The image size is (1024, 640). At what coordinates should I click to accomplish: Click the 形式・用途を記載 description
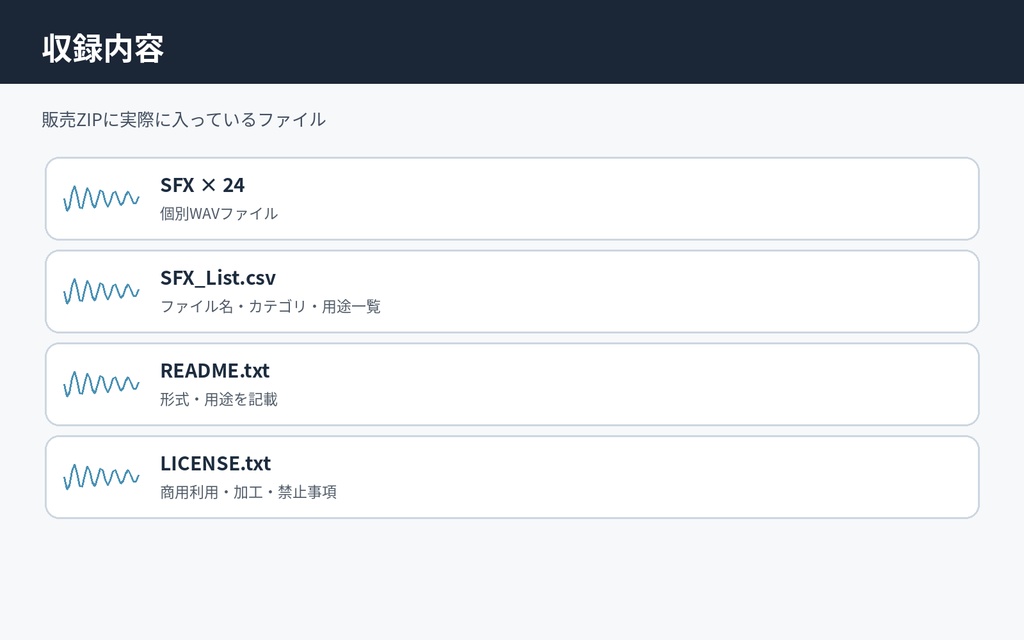pyautogui.click(x=219, y=400)
